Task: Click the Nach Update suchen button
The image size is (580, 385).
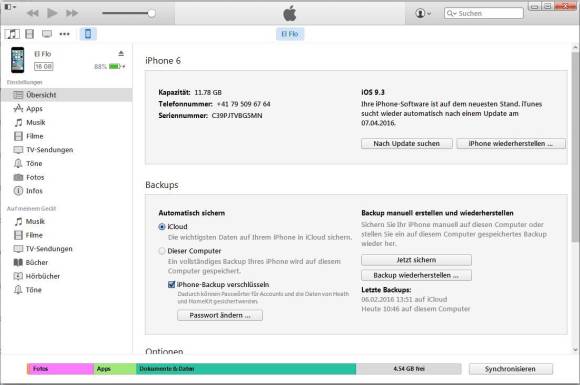Action: point(407,143)
